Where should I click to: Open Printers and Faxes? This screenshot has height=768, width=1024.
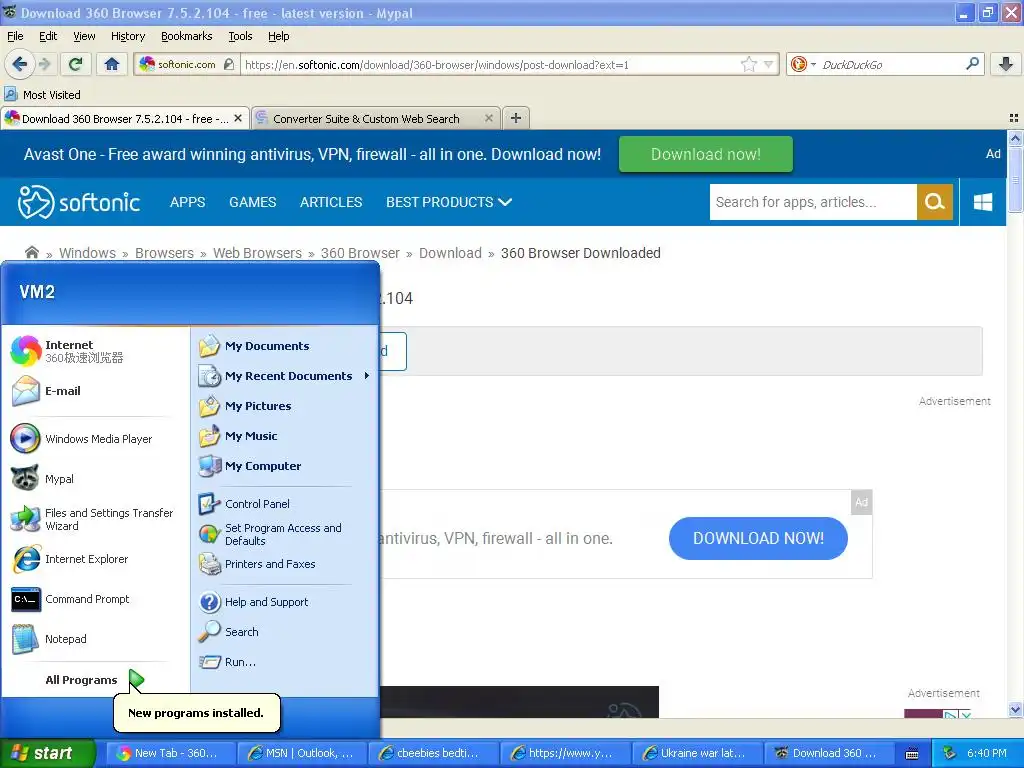click(285, 564)
